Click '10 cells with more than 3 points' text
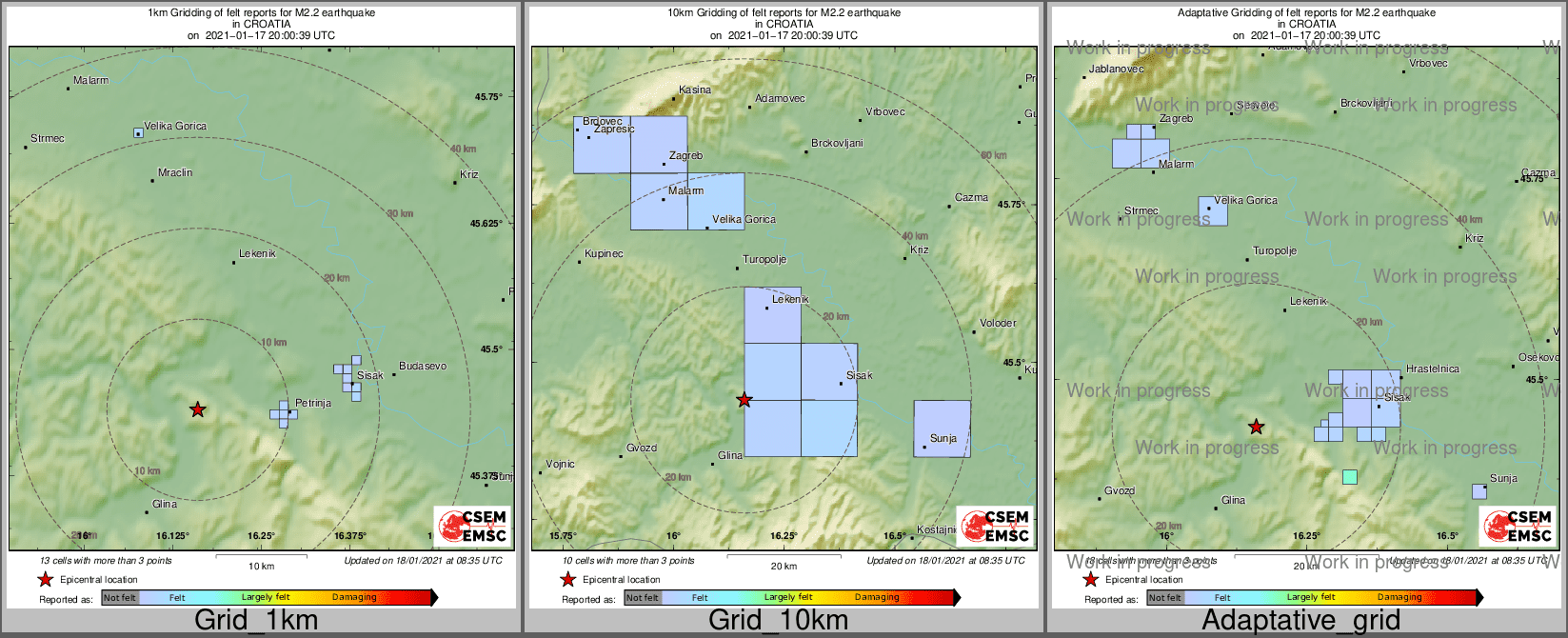The height and width of the screenshot is (638, 1568). coord(628,561)
